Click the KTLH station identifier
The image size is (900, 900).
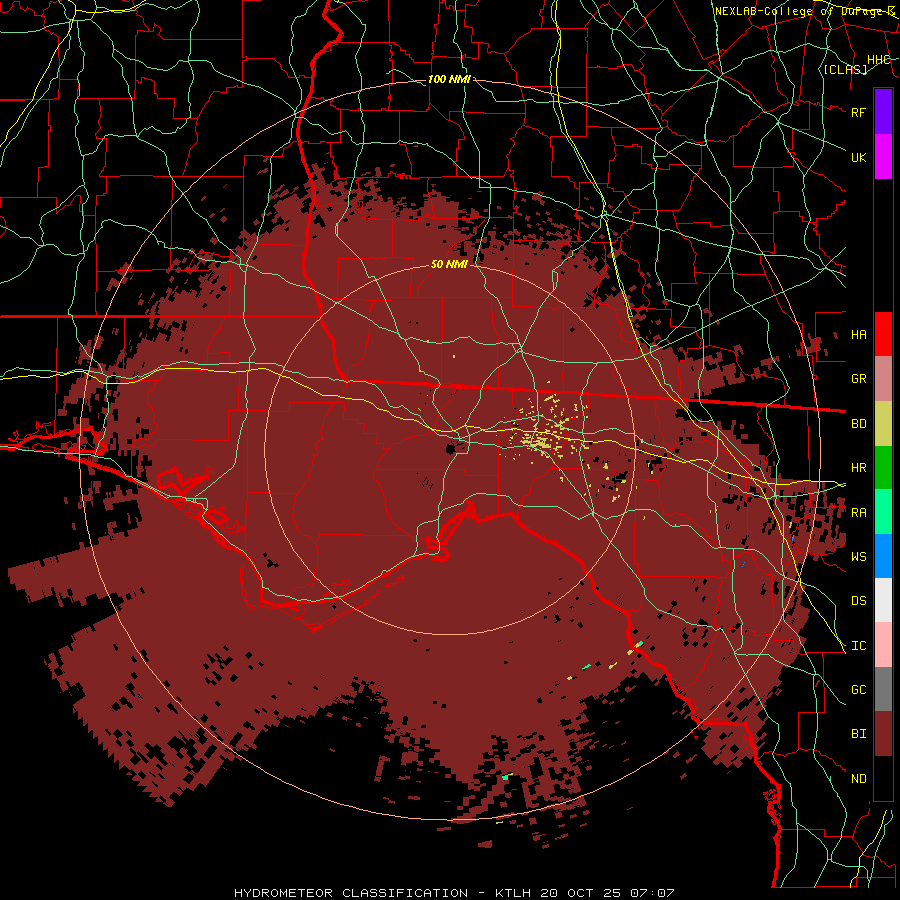pos(513,893)
